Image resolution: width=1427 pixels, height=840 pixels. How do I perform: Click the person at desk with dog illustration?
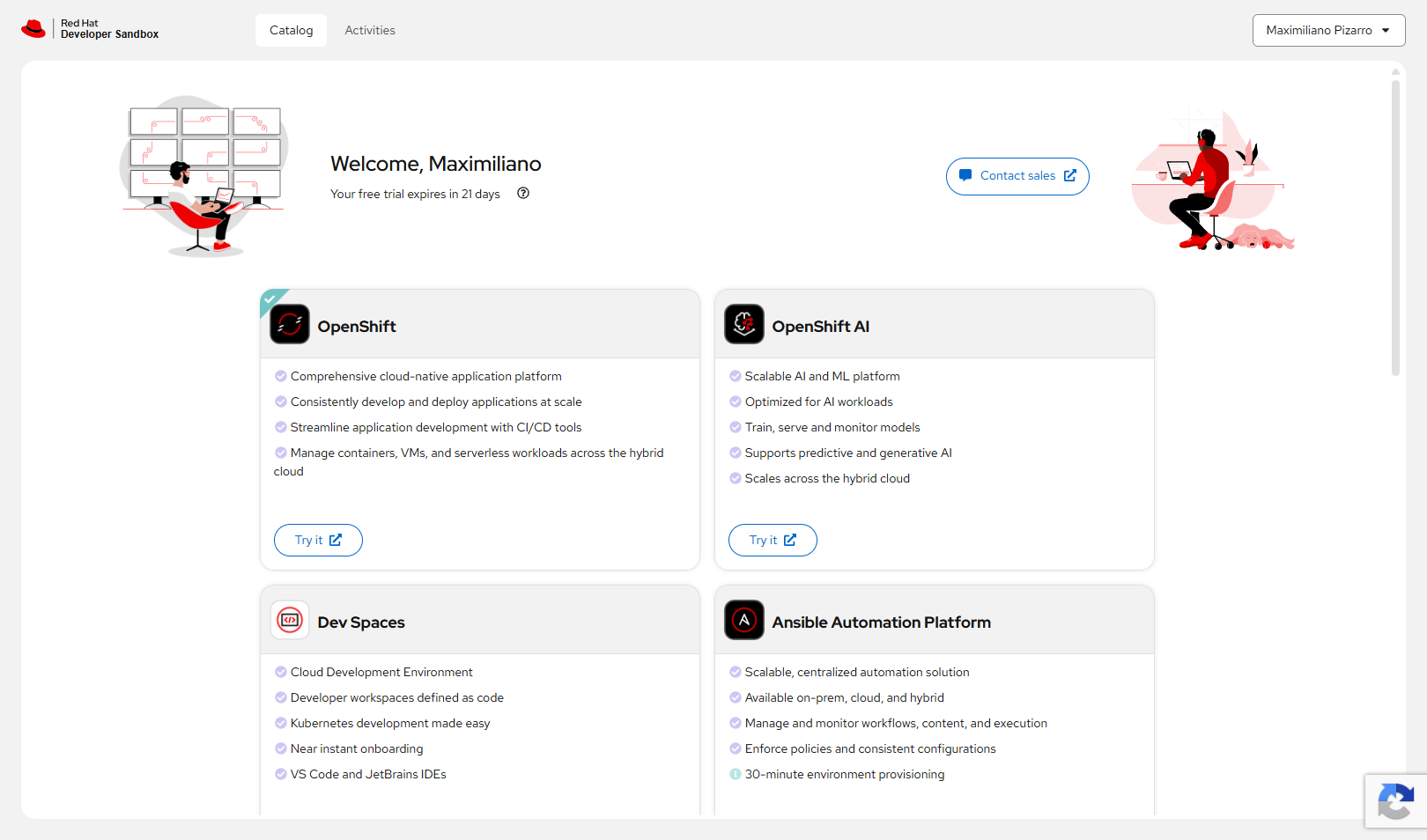pos(1213,181)
